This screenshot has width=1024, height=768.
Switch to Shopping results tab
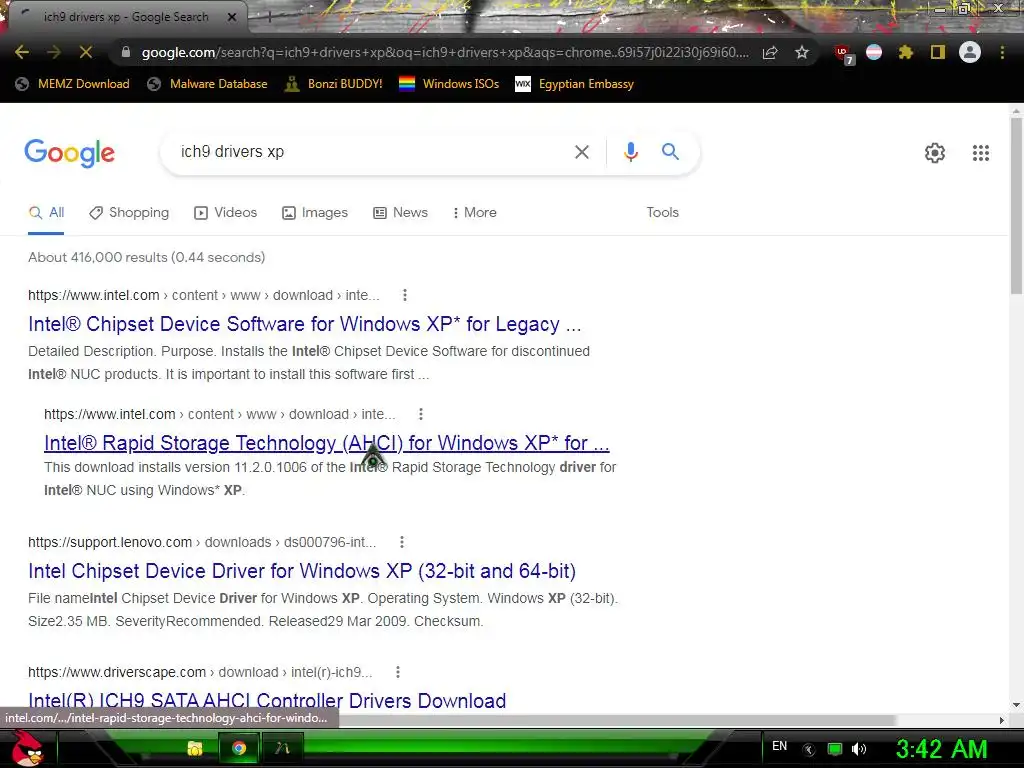pos(129,212)
